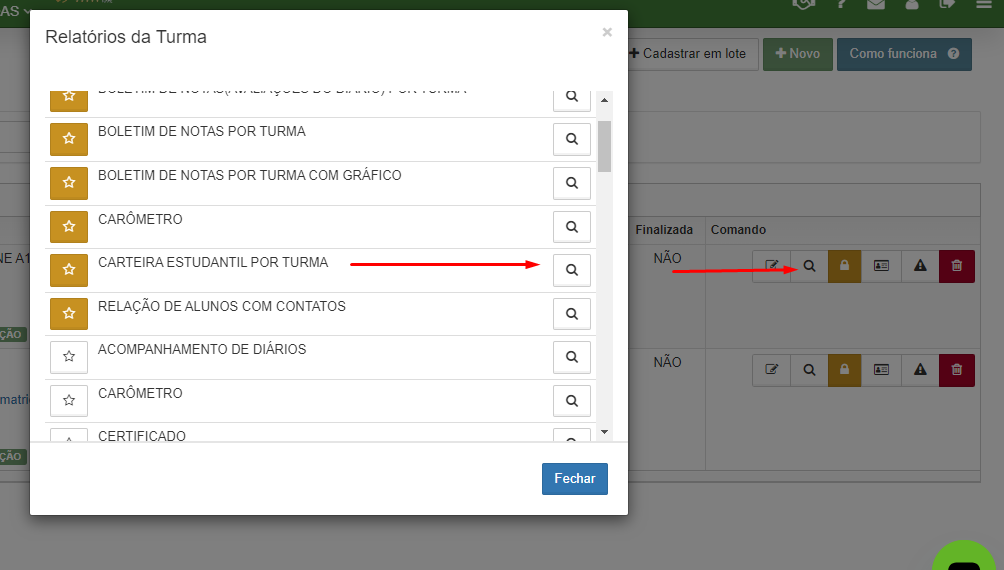Click the blue Fechar button
Image resolution: width=1004 pixels, height=570 pixels.
pos(575,479)
